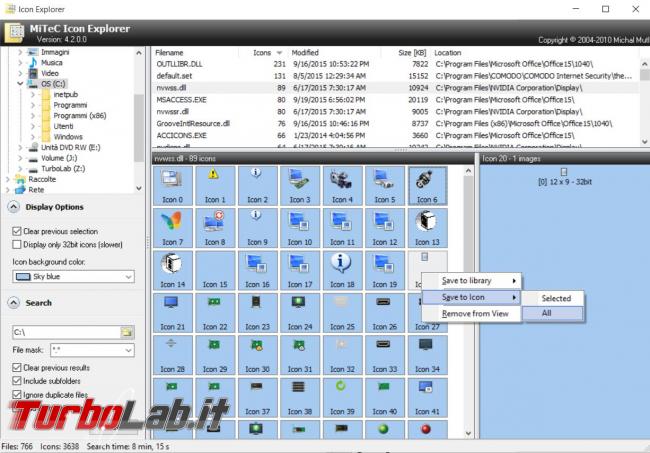Expand the TurboLab (Z:) drive node
650x453 pixels.
coord(20,169)
